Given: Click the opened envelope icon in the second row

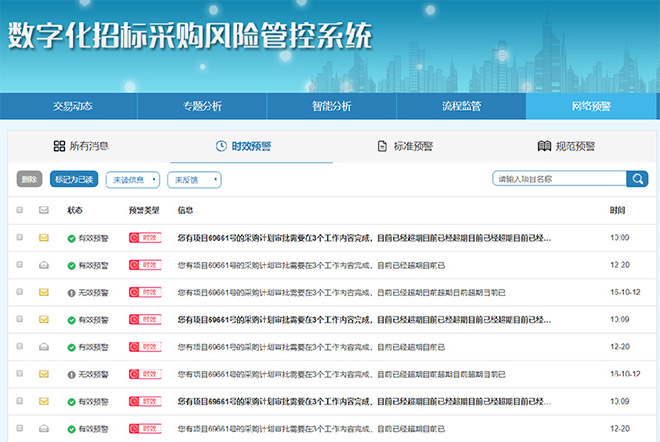Looking at the screenshot, I should 44,265.
